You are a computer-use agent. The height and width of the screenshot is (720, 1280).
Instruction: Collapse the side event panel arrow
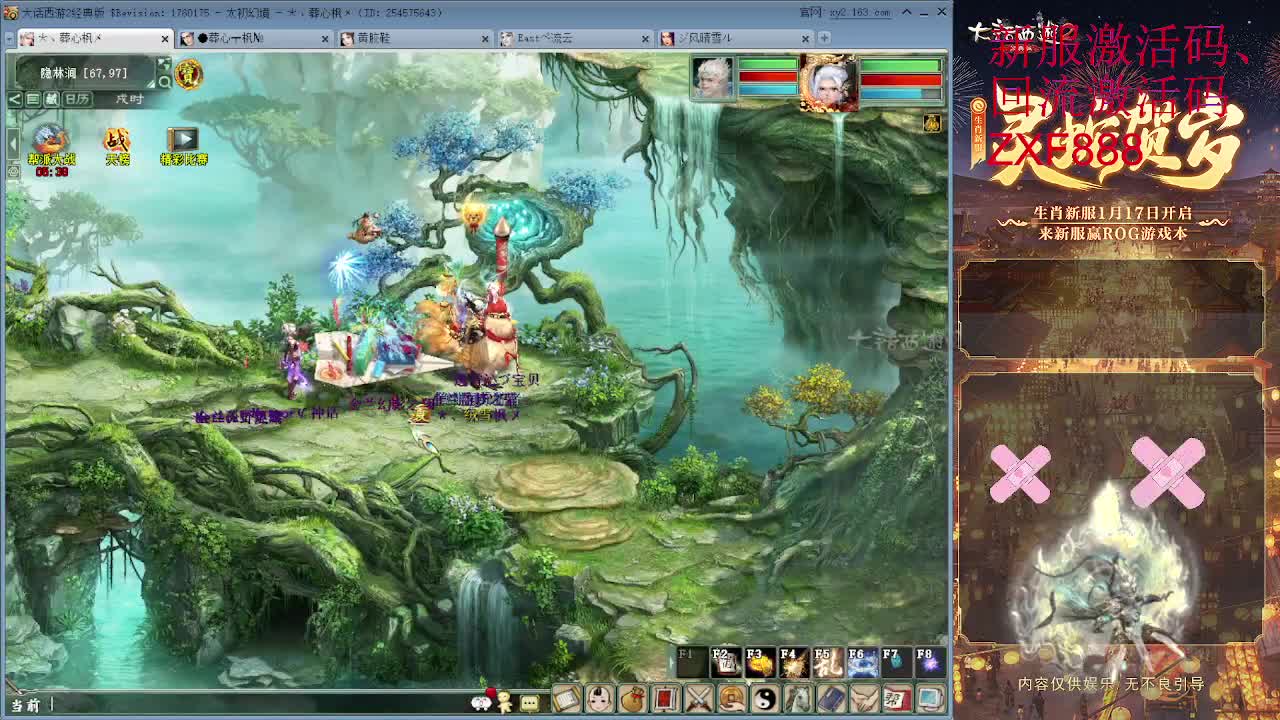(x=12, y=145)
